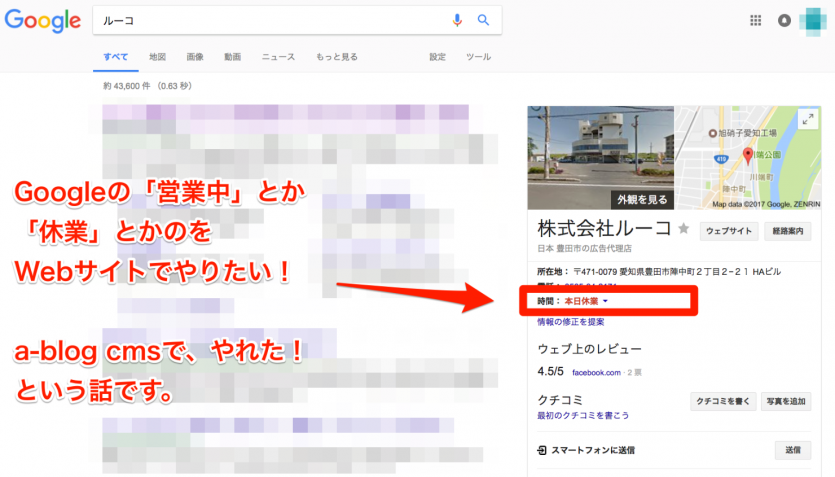Open the もっと見る menu

pyautogui.click(x=336, y=57)
